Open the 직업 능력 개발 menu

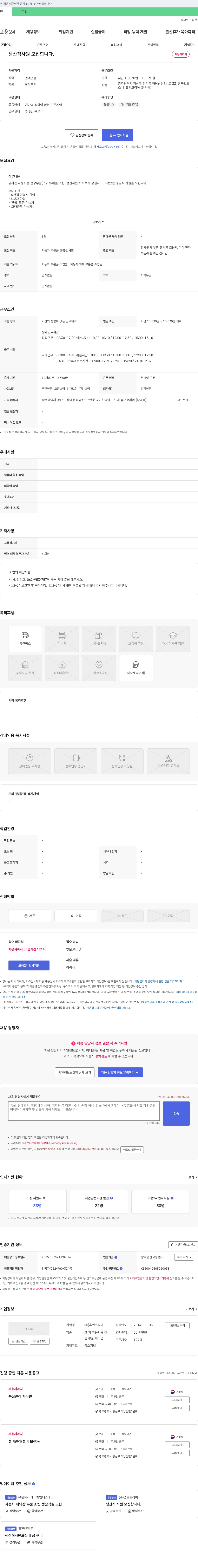[x=135, y=32]
